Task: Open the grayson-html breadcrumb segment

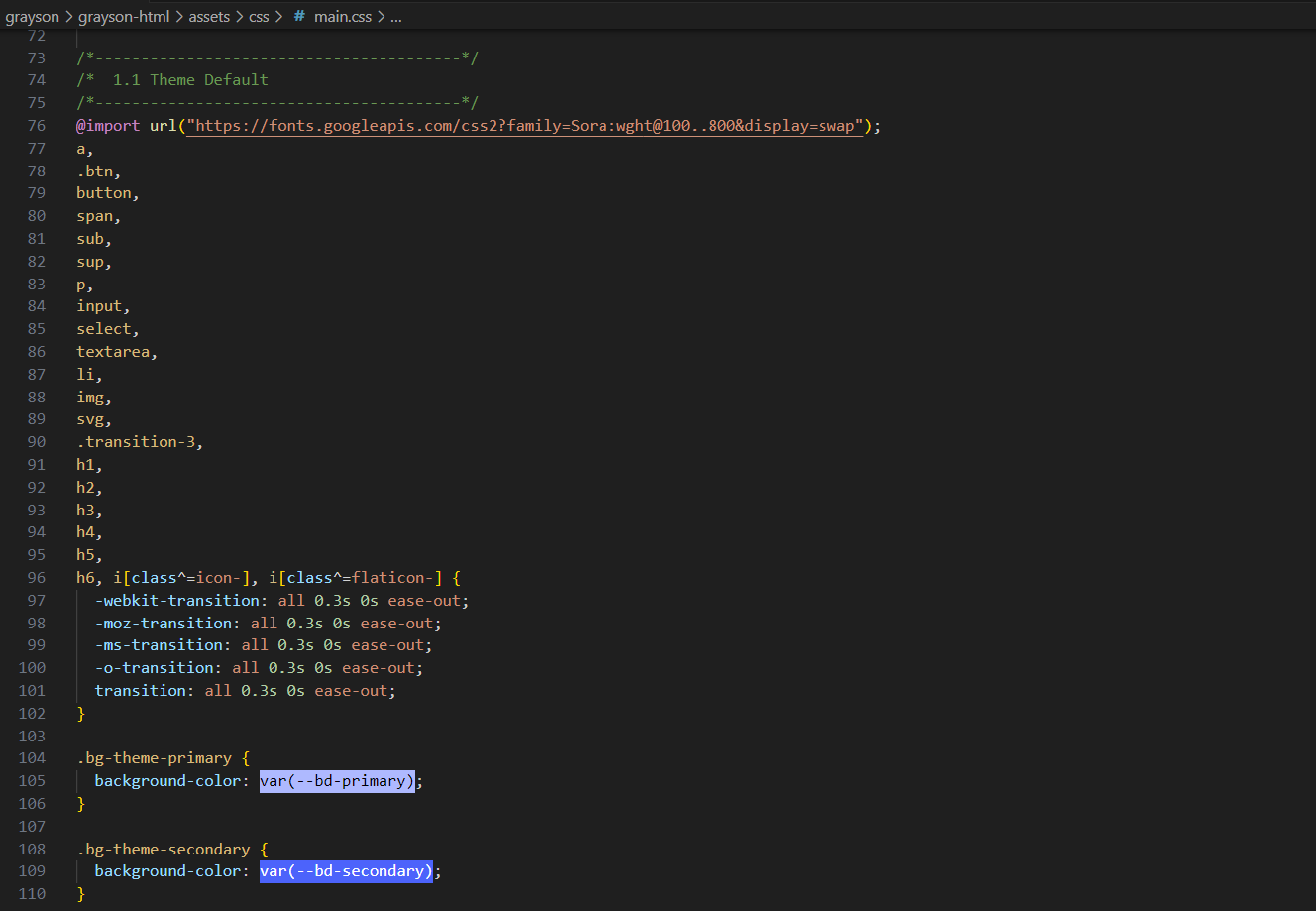Action: 124,17
